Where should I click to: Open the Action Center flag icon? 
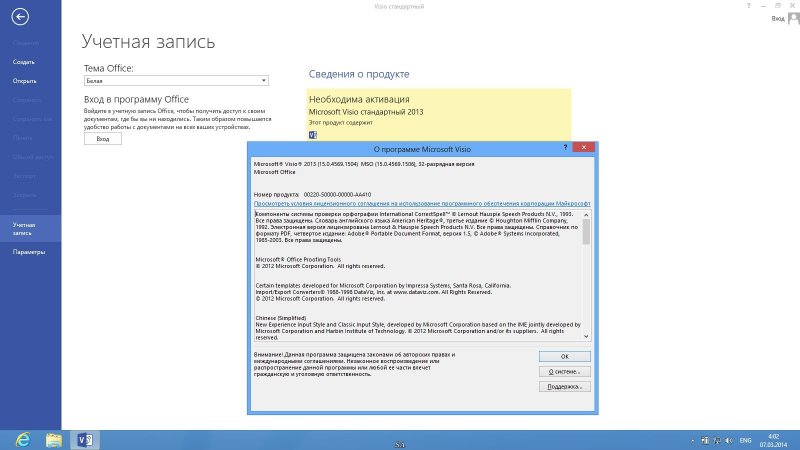click(x=705, y=440)
